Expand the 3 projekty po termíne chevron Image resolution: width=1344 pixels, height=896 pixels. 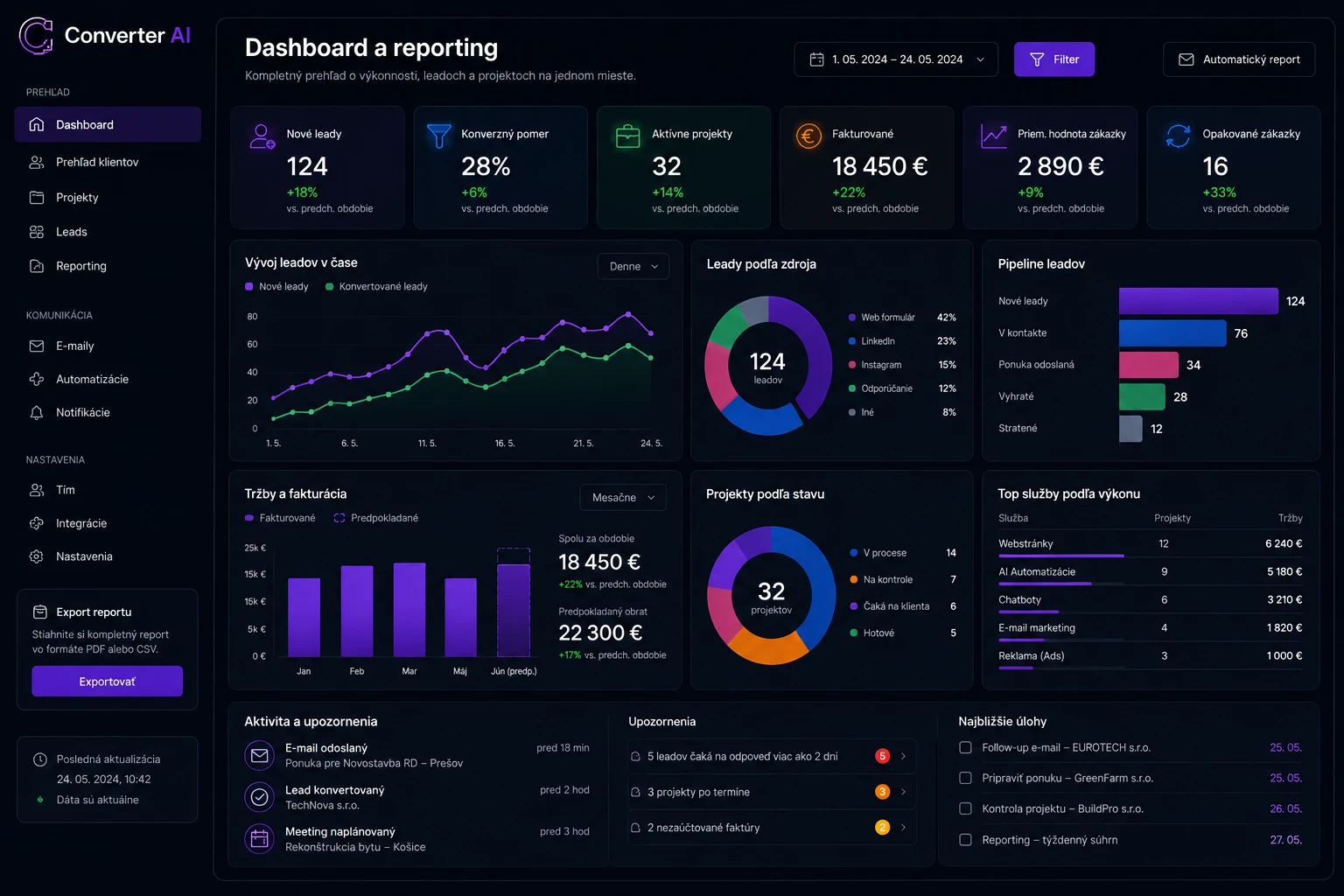[x=903, y=792]
